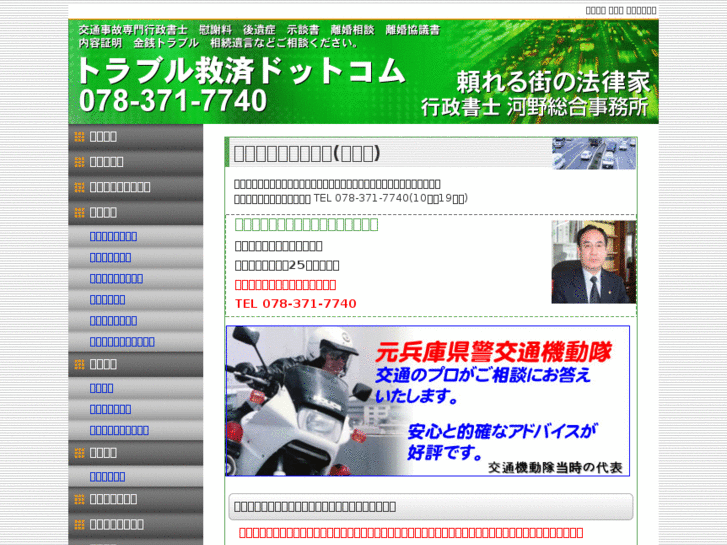This screenshot has width=727, height=545.
Task: Click the highway traffic thumbnail in the page heading
Action: click(x=593, y=153)
